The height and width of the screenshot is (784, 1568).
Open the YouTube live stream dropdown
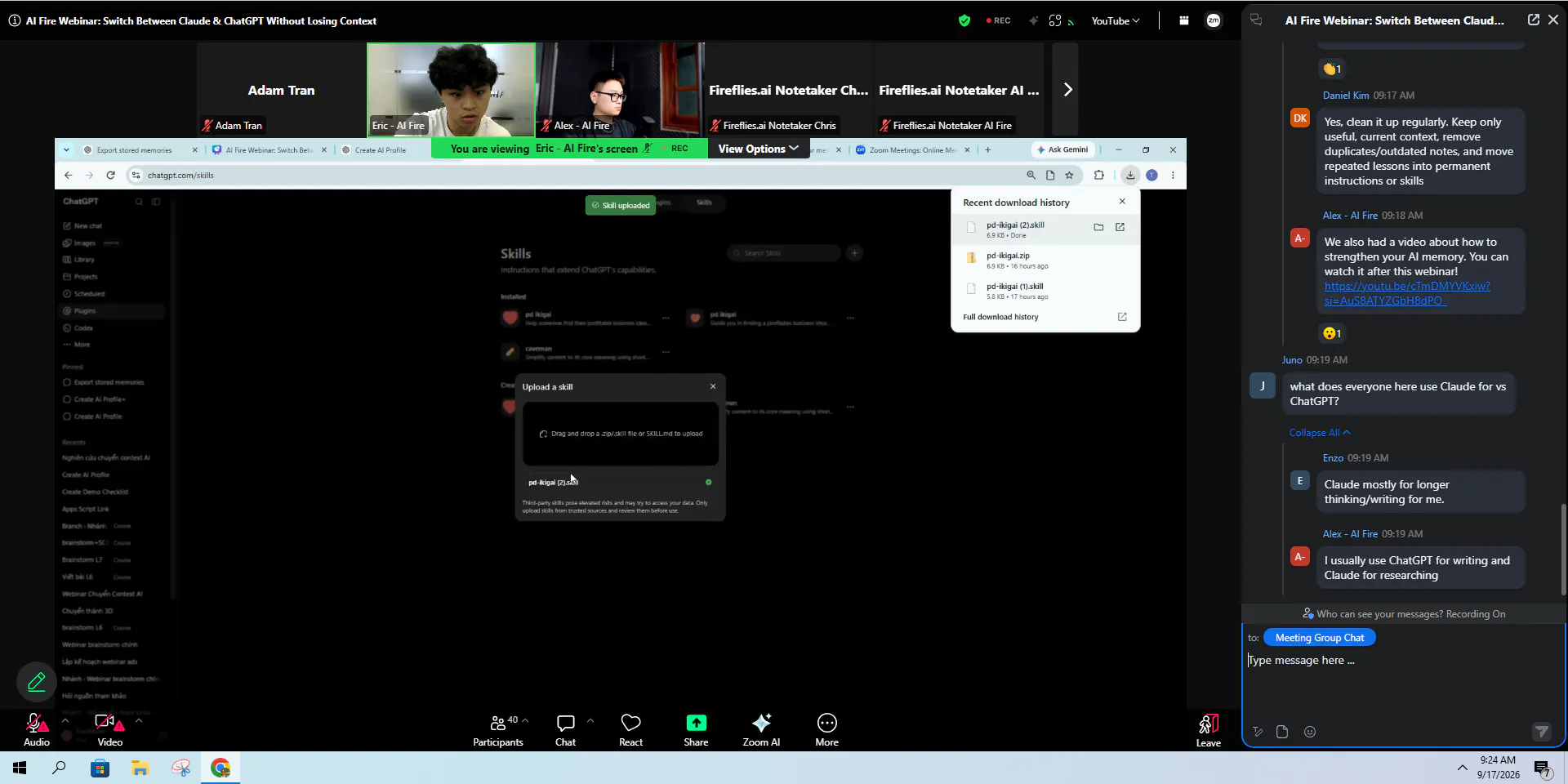coord(1116,21)
